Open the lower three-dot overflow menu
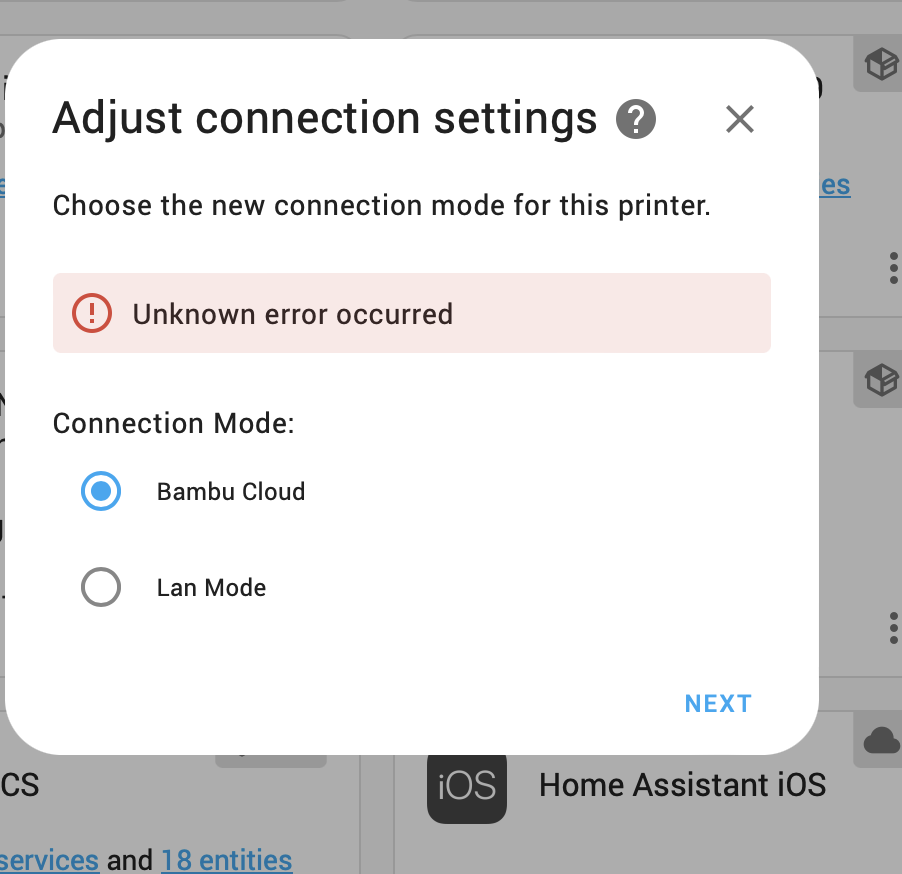This screenshot has width=902, height=874. point(893,628)
